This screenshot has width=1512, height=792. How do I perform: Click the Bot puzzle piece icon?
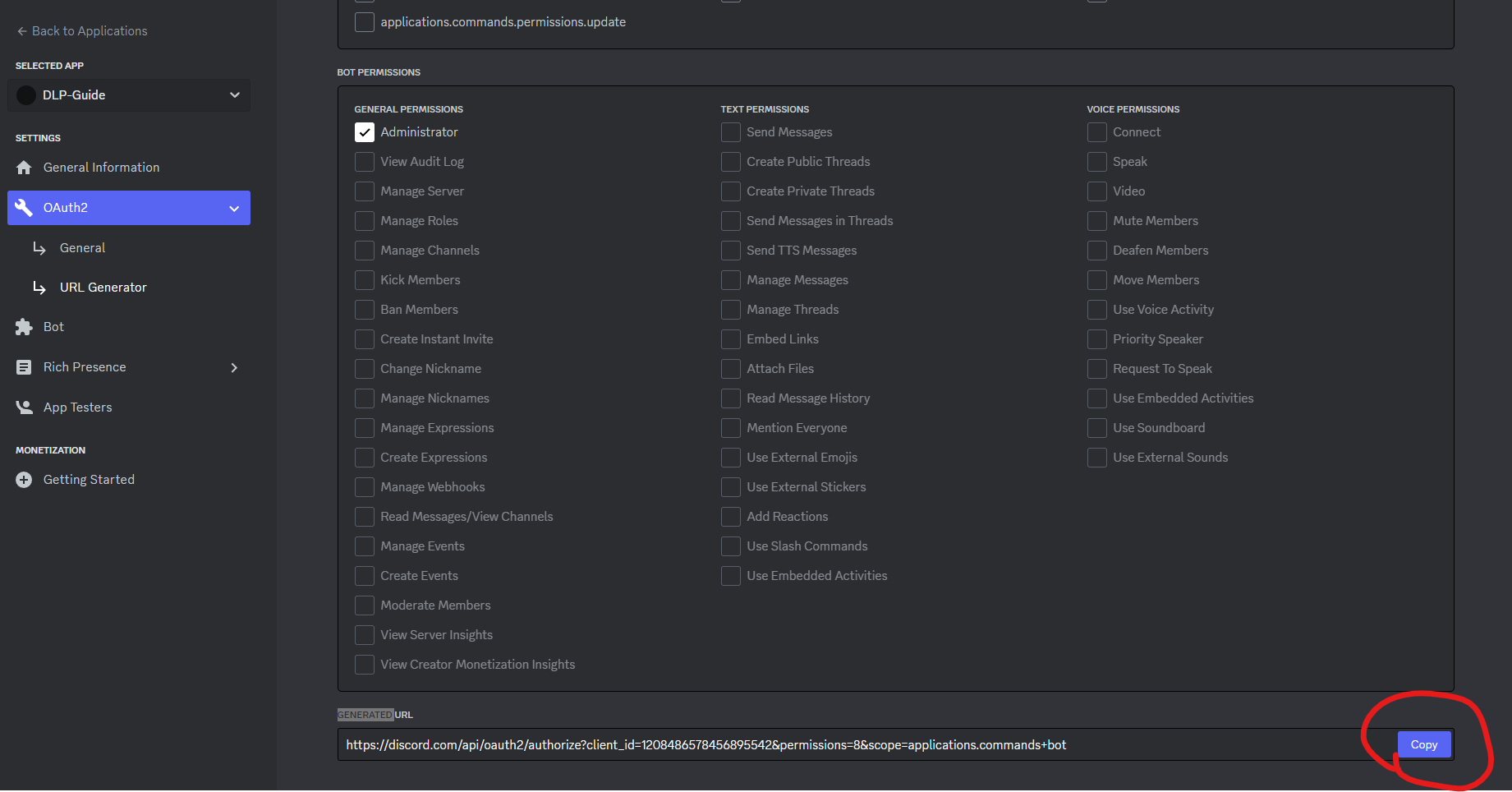click(x=24, y=327)
